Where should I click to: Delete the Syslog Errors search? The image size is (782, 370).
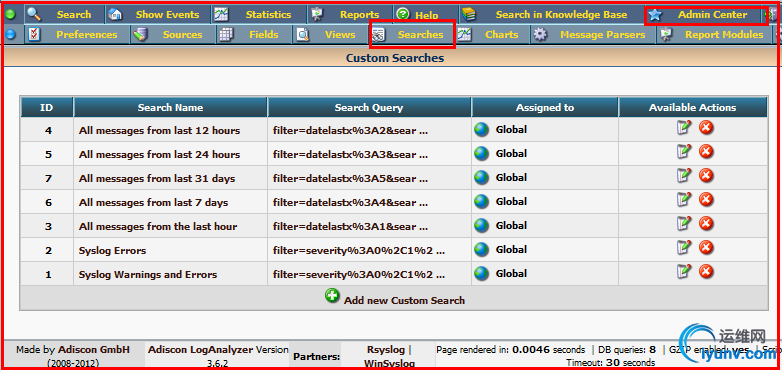pyautogui.click(x=706, y=247)
